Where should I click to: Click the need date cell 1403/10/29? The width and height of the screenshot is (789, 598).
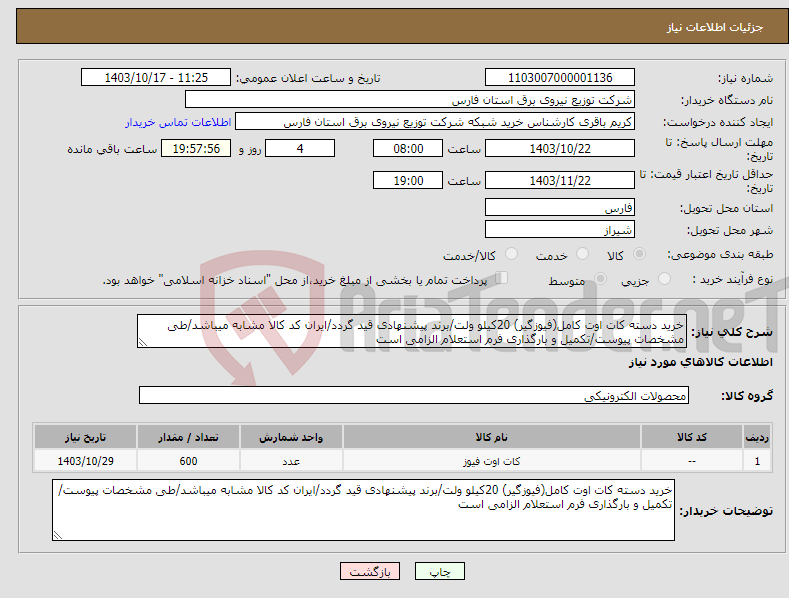tap(86, 461)
